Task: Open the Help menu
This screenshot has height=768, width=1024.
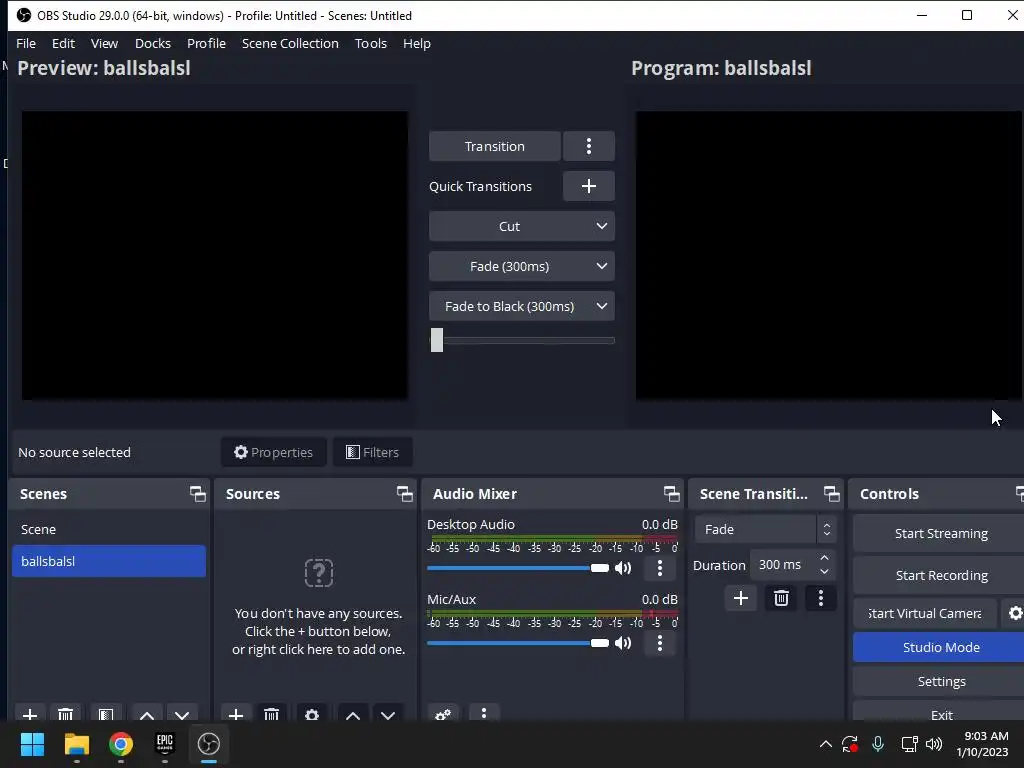Action: click(417, 43)
